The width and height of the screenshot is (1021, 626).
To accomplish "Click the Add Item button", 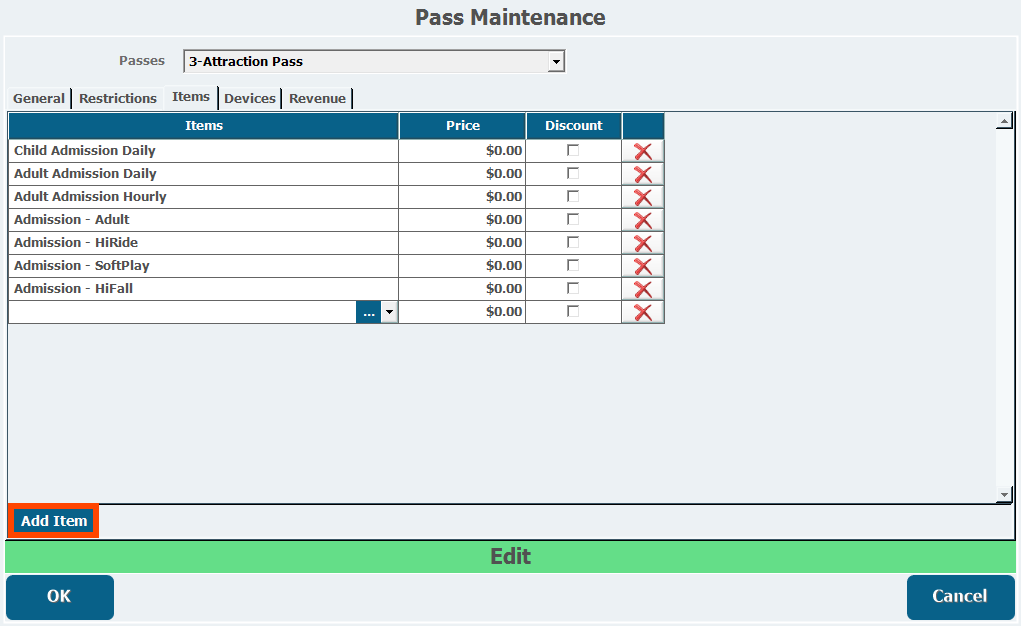I will [54, 521].
